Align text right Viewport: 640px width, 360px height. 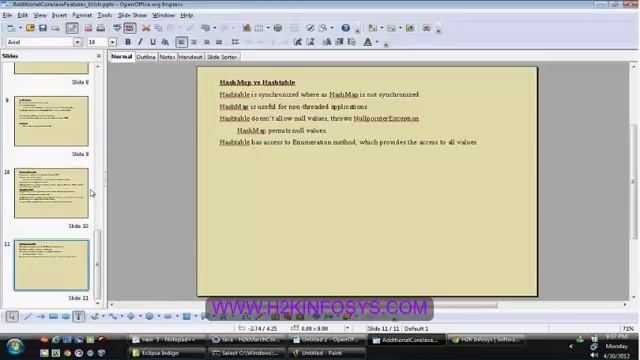pyautogui.click(x=207, y=42)
